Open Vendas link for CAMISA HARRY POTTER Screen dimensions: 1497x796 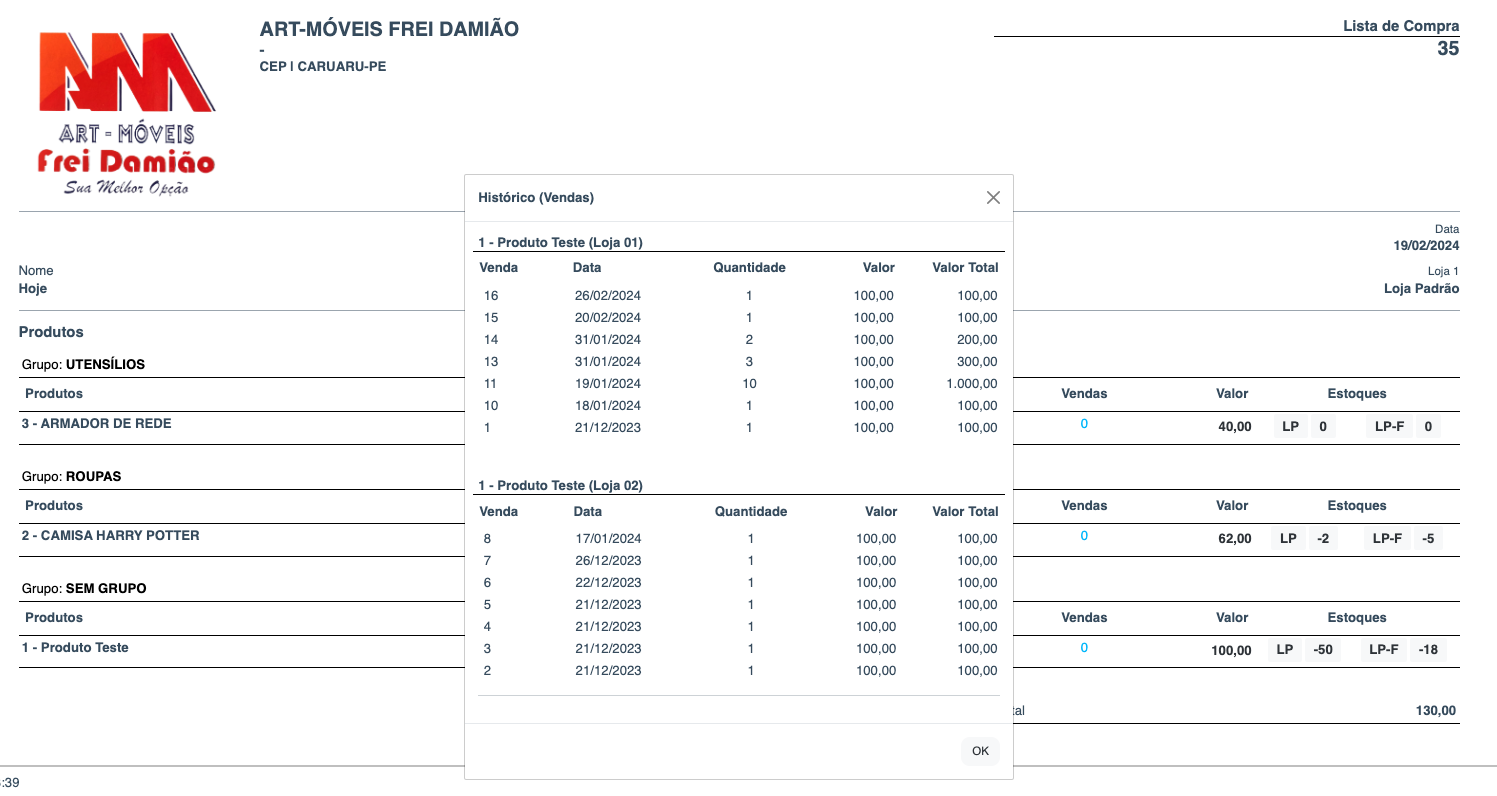point(1084,536)
